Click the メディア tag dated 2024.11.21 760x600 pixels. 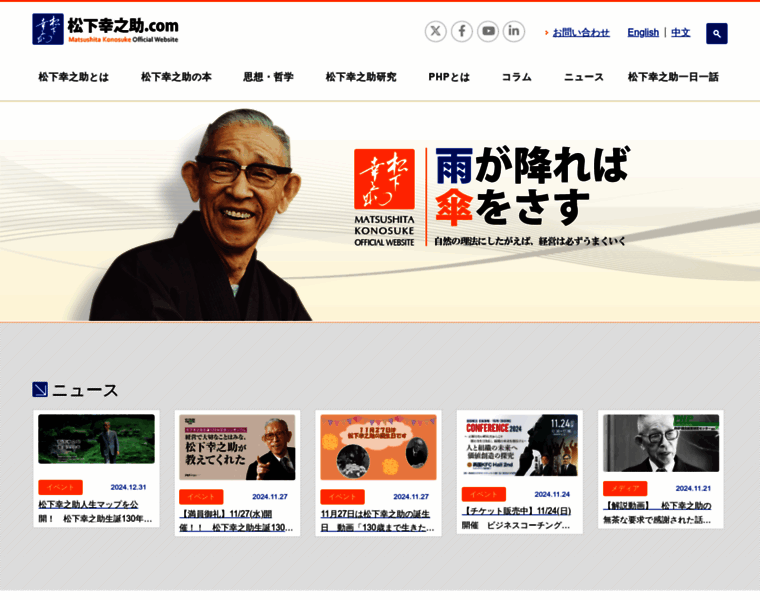click(x=625, y=489)
